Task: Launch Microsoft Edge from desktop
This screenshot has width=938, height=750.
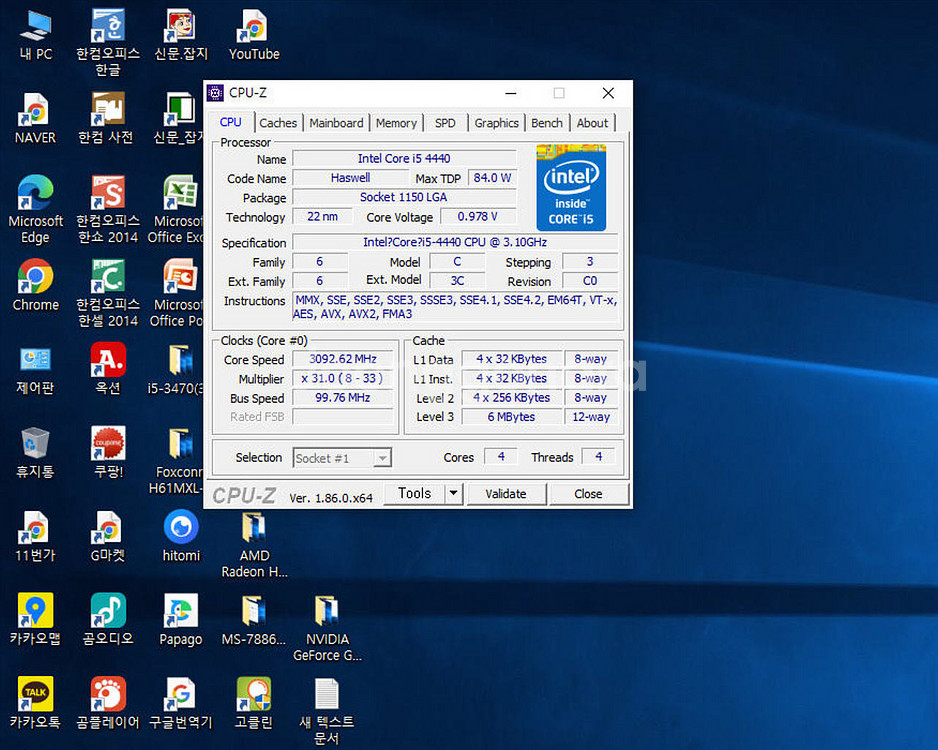Action: (x=36, y=209)
